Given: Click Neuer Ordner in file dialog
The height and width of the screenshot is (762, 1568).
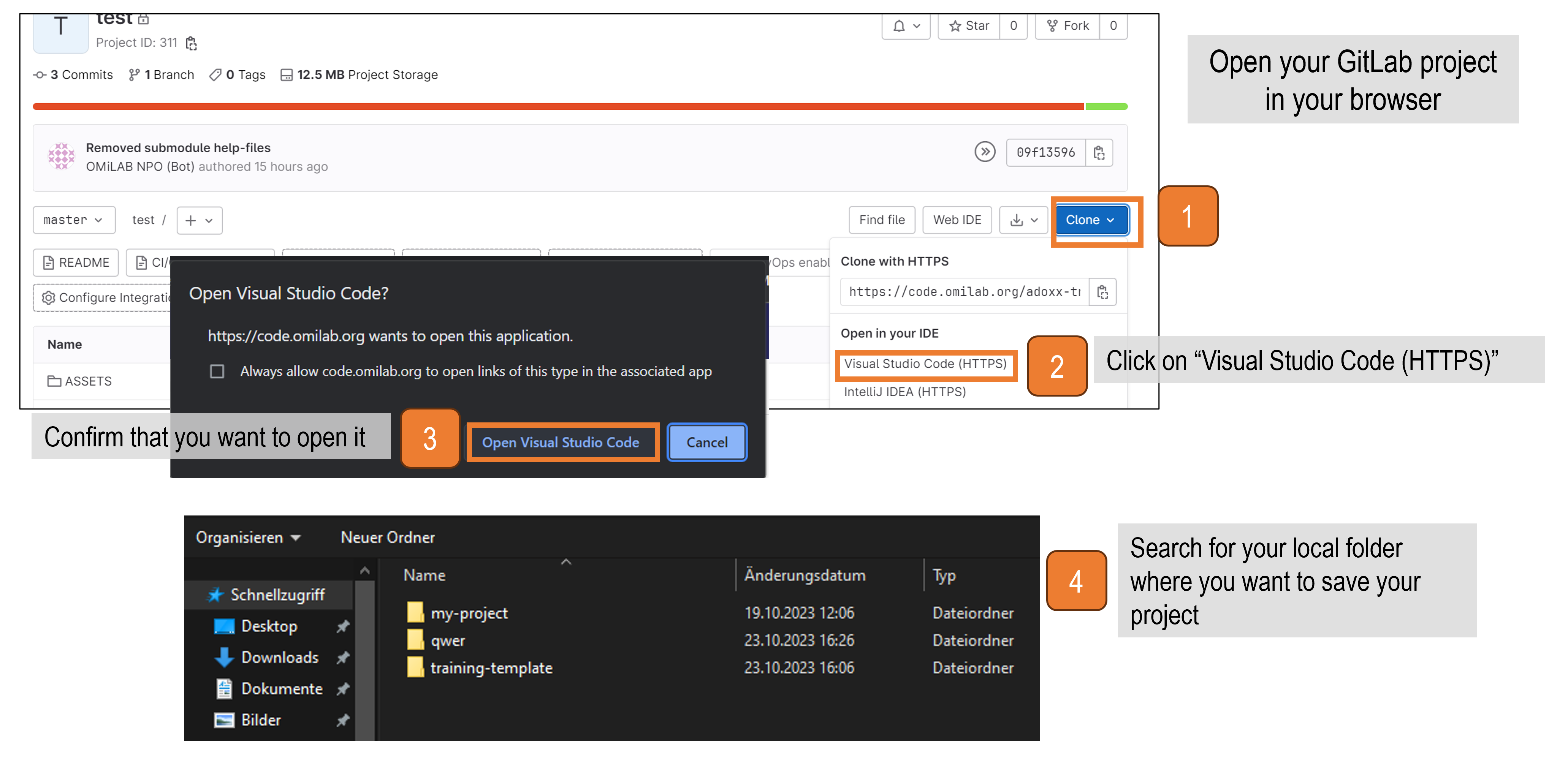Looking at the screenshot, I should click(x=388, y=538).
